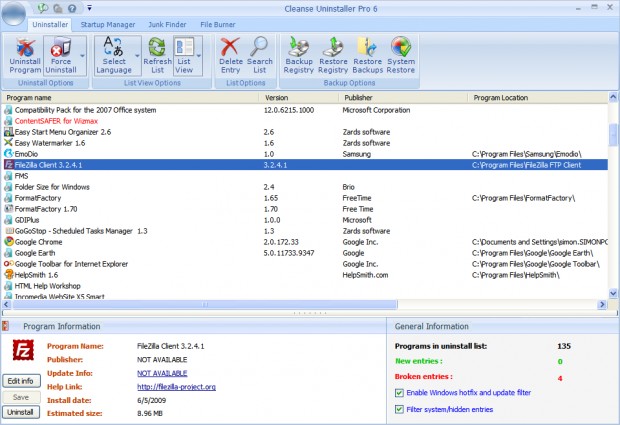This screenshot has height=425, width=620.
Task: Select the ContentSAFER for Wizmax entry
Action: (x=56, y=121)
